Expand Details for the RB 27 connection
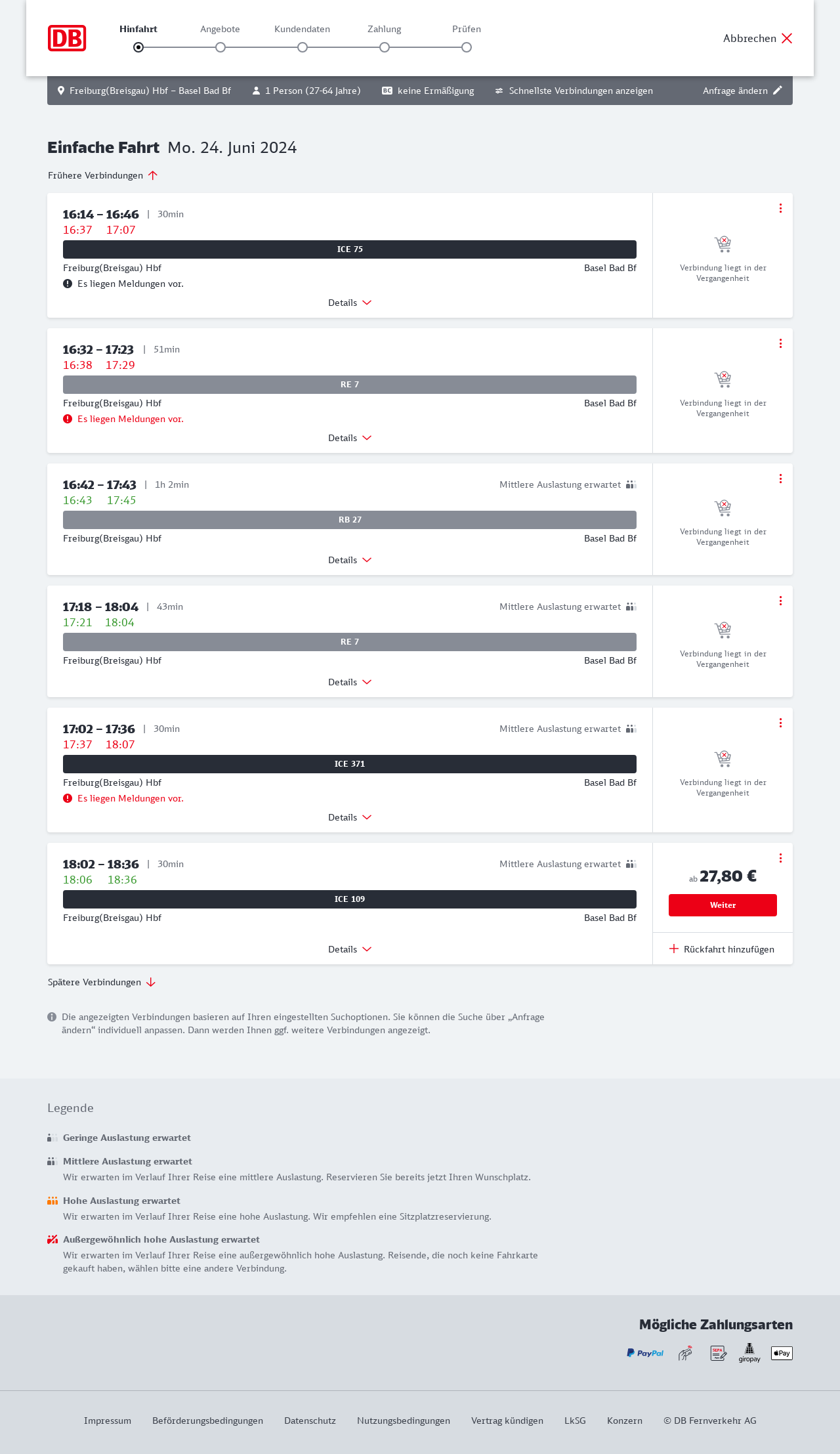840x1454 pixels. click(350, 560)
